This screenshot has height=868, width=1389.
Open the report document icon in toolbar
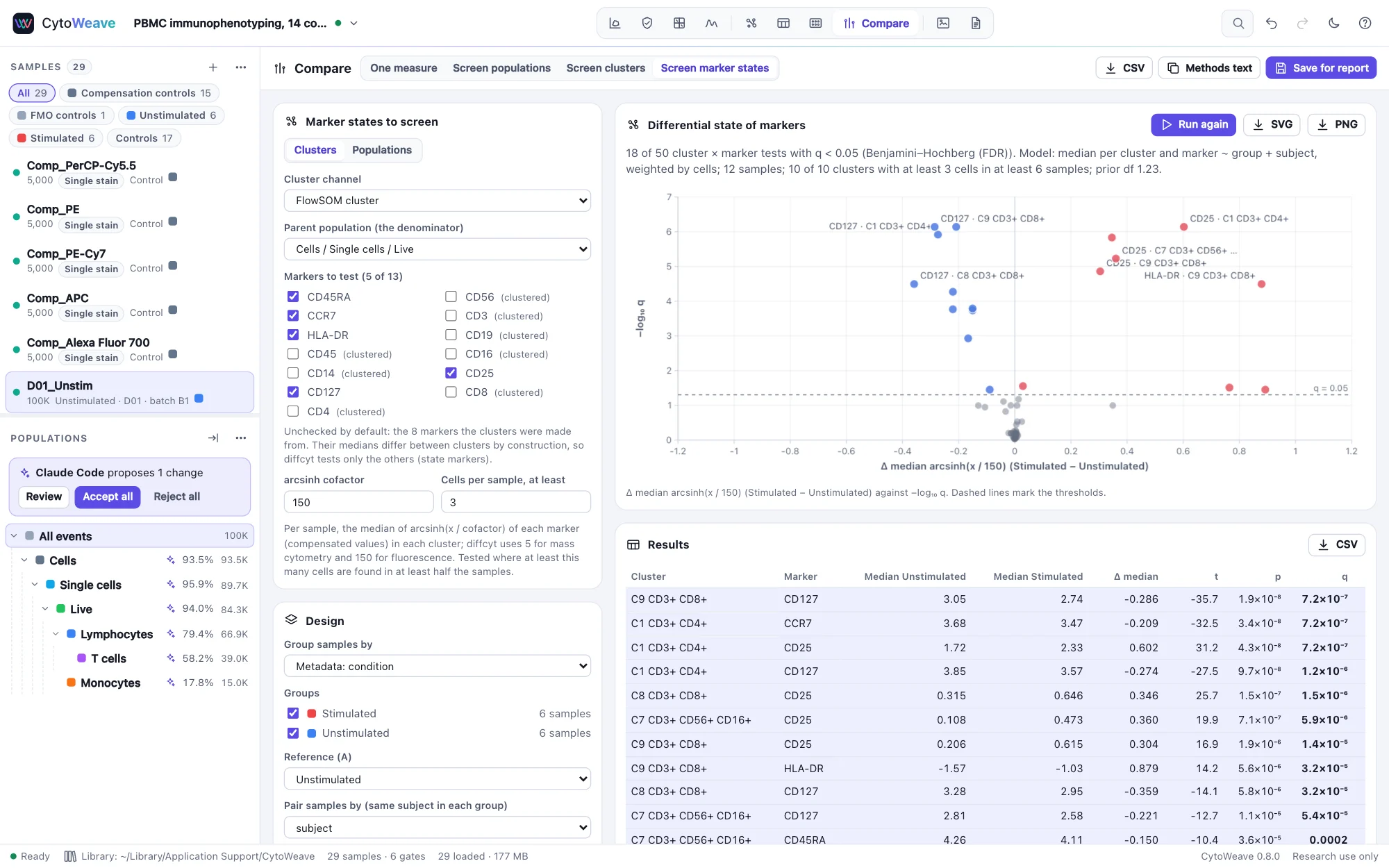pyautogui.click(x=976, y=23)
